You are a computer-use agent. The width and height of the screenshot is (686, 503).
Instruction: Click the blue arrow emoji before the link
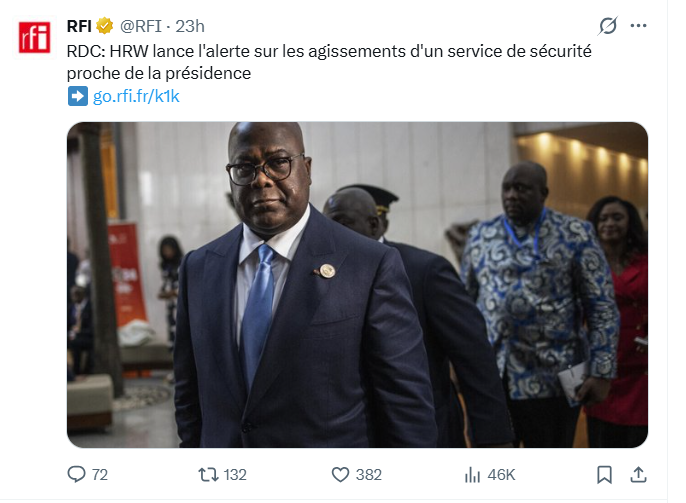point(78,96)
